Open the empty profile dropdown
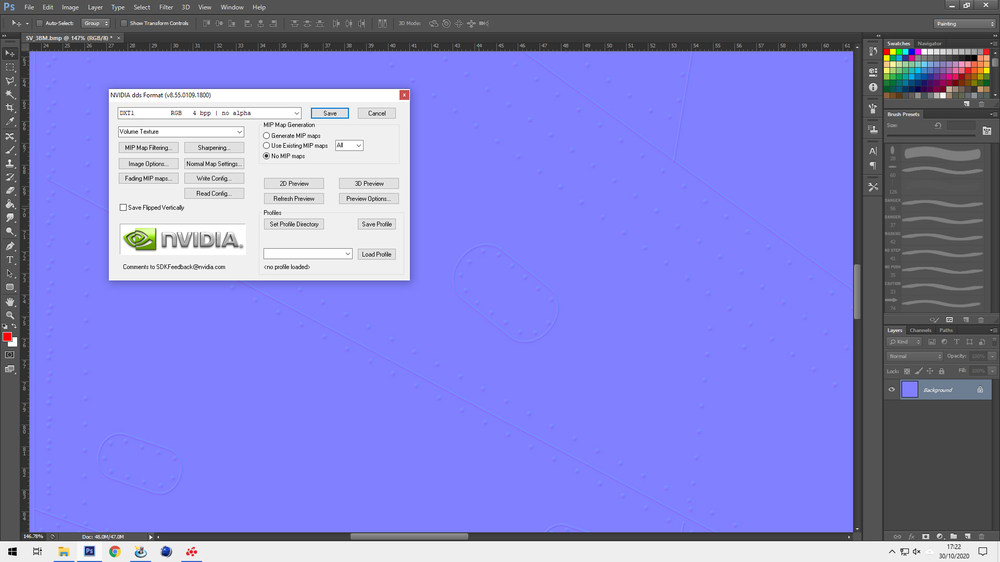The height and width of the screenshot is (562, 1000). coord(307,254)
